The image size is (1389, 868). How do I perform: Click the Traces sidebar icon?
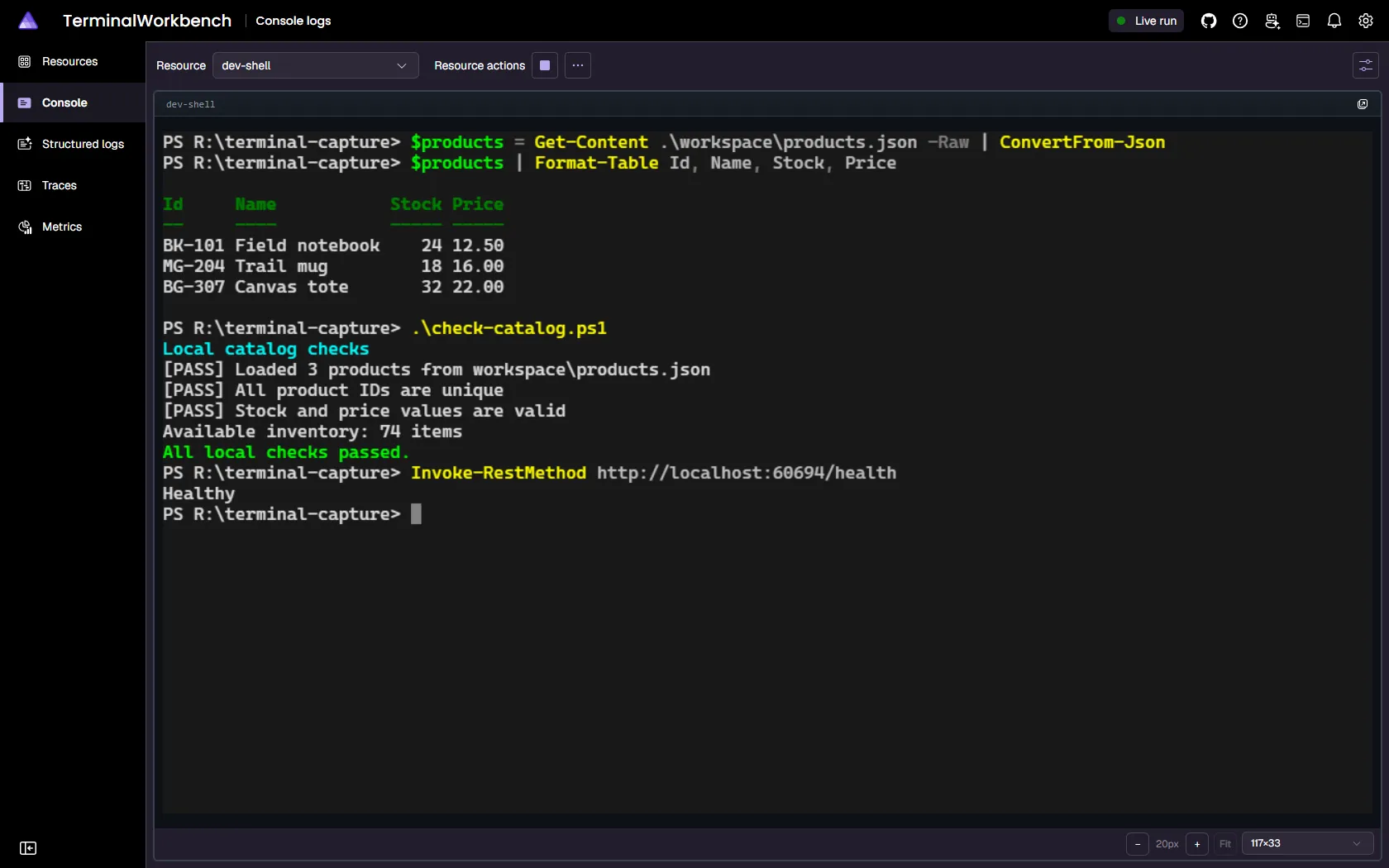coord(25,186)
